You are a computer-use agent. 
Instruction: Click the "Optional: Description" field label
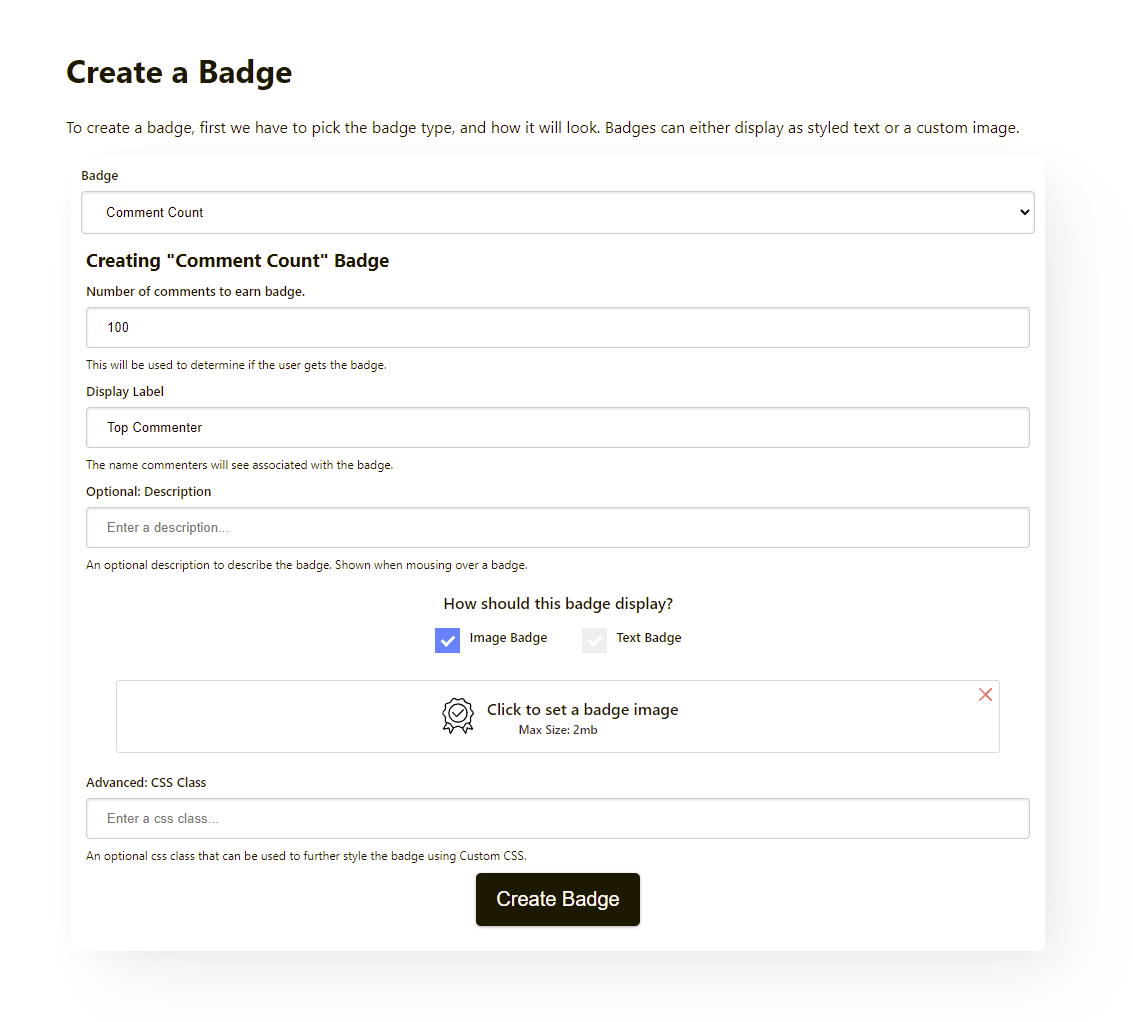point(149,492)
